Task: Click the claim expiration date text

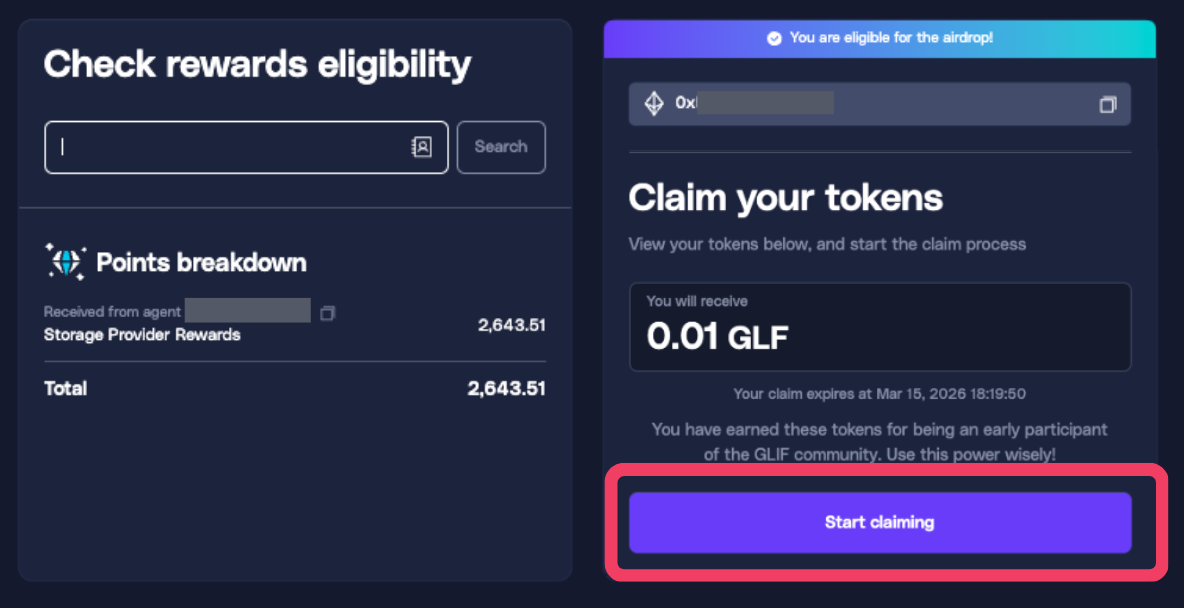Action: tap(880, 393)
